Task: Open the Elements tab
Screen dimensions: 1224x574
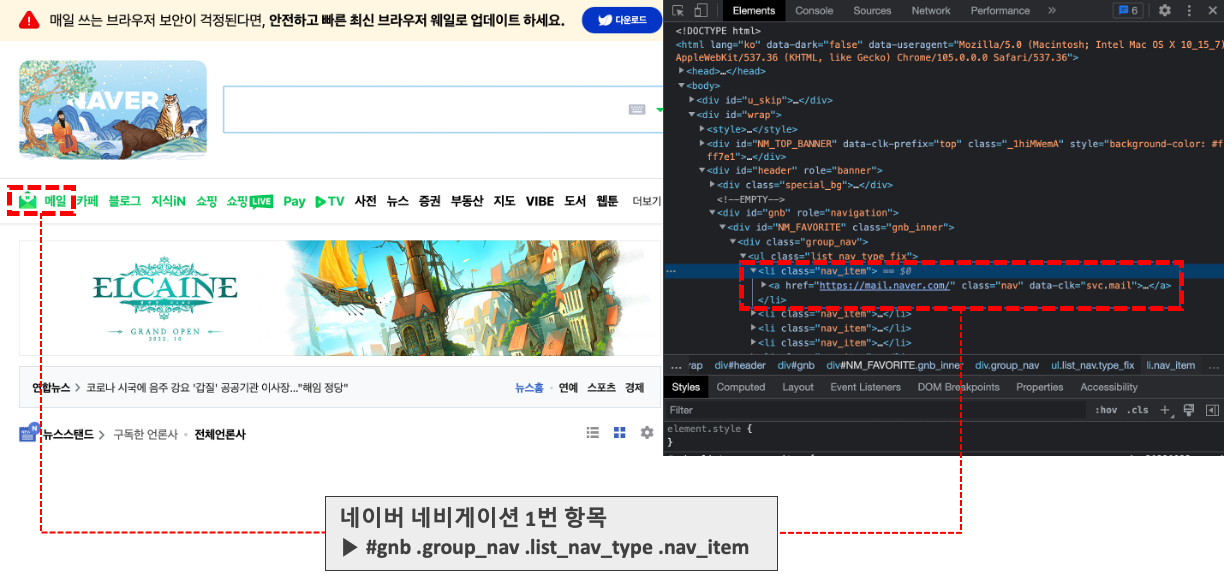Action: coord(753,11)
